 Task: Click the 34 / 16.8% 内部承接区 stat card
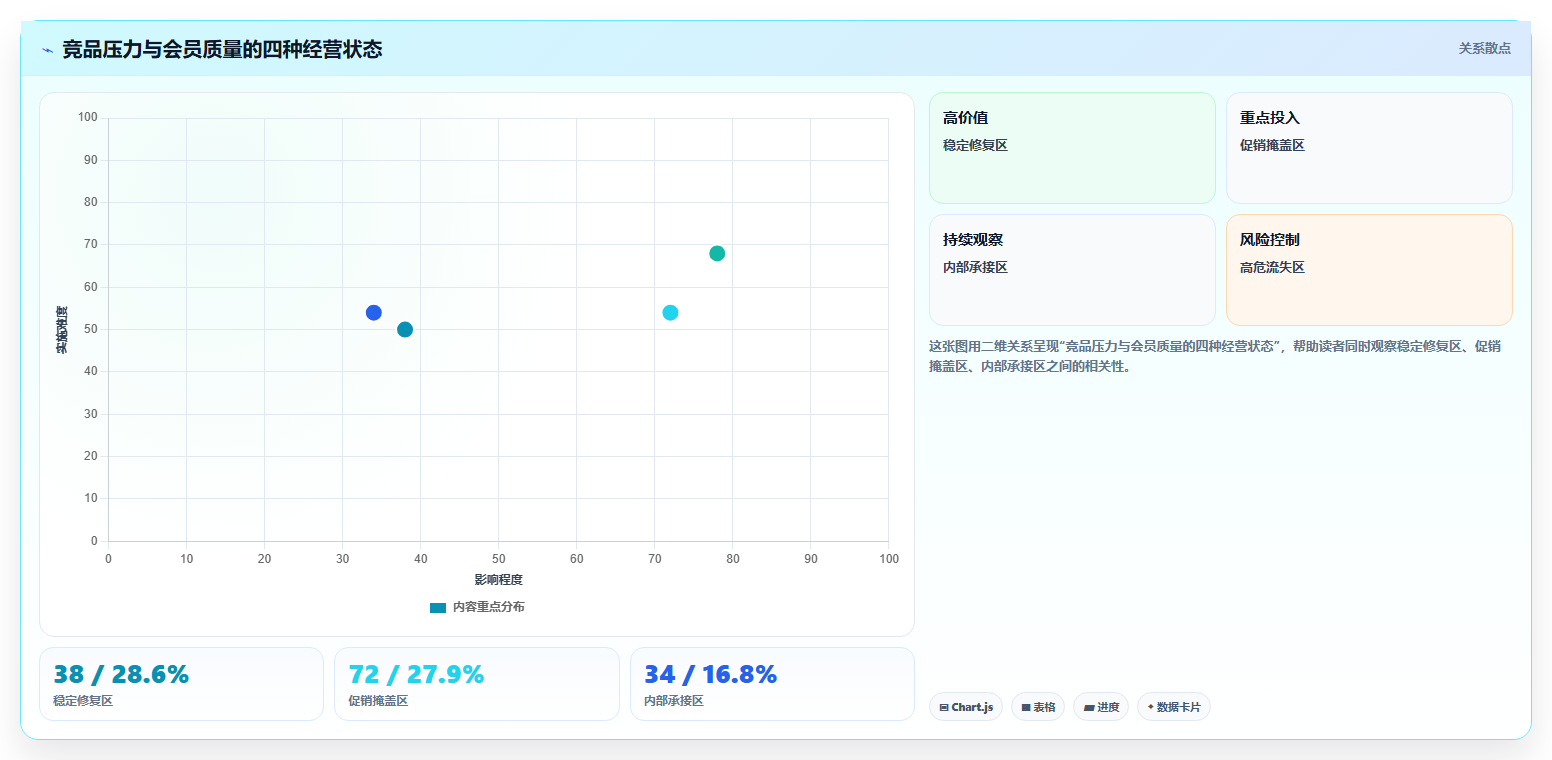[x=772, y=684]
